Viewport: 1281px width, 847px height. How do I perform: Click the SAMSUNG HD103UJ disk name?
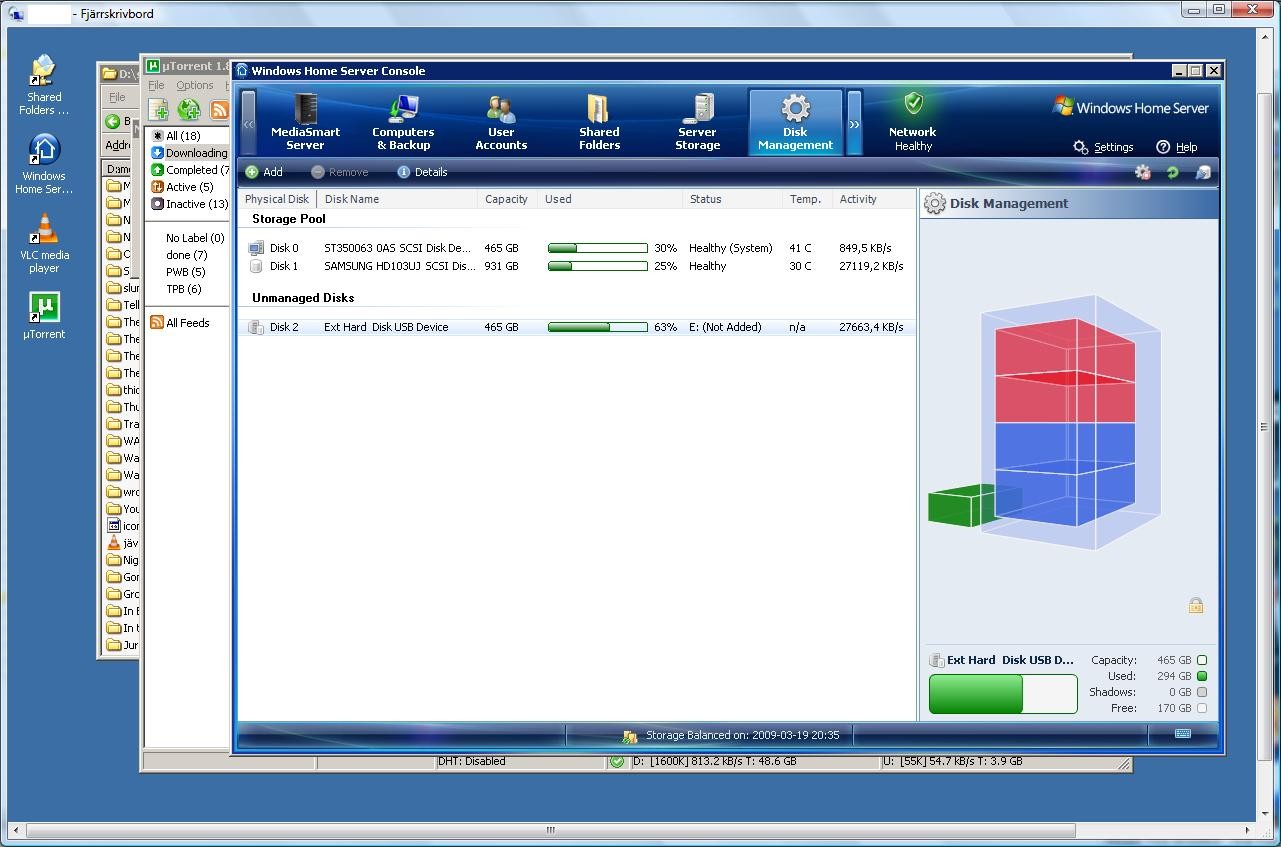(x=400, y=266)
